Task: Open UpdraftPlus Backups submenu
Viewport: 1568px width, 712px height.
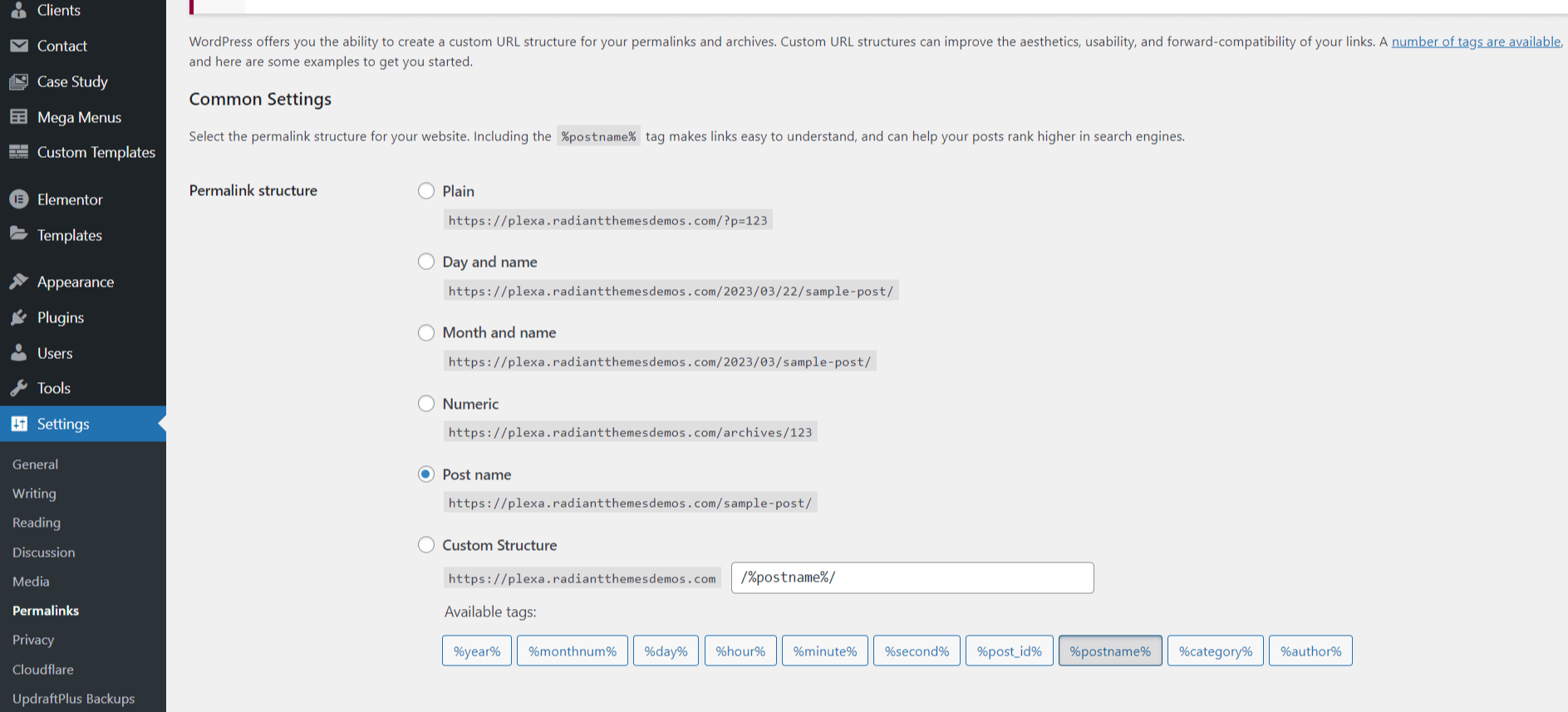Action: (x=73, y=699)
